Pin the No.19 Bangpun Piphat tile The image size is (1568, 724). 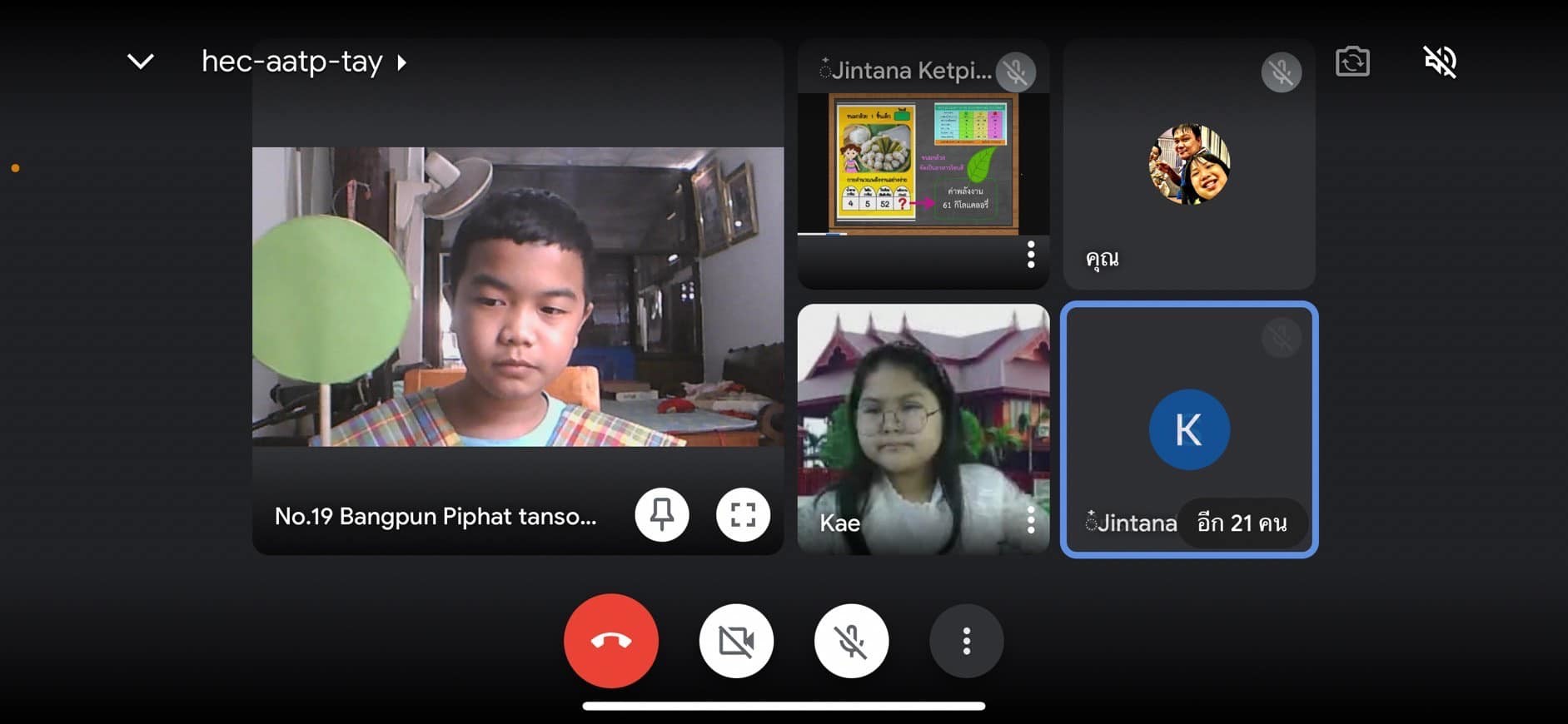click(662, 515)
